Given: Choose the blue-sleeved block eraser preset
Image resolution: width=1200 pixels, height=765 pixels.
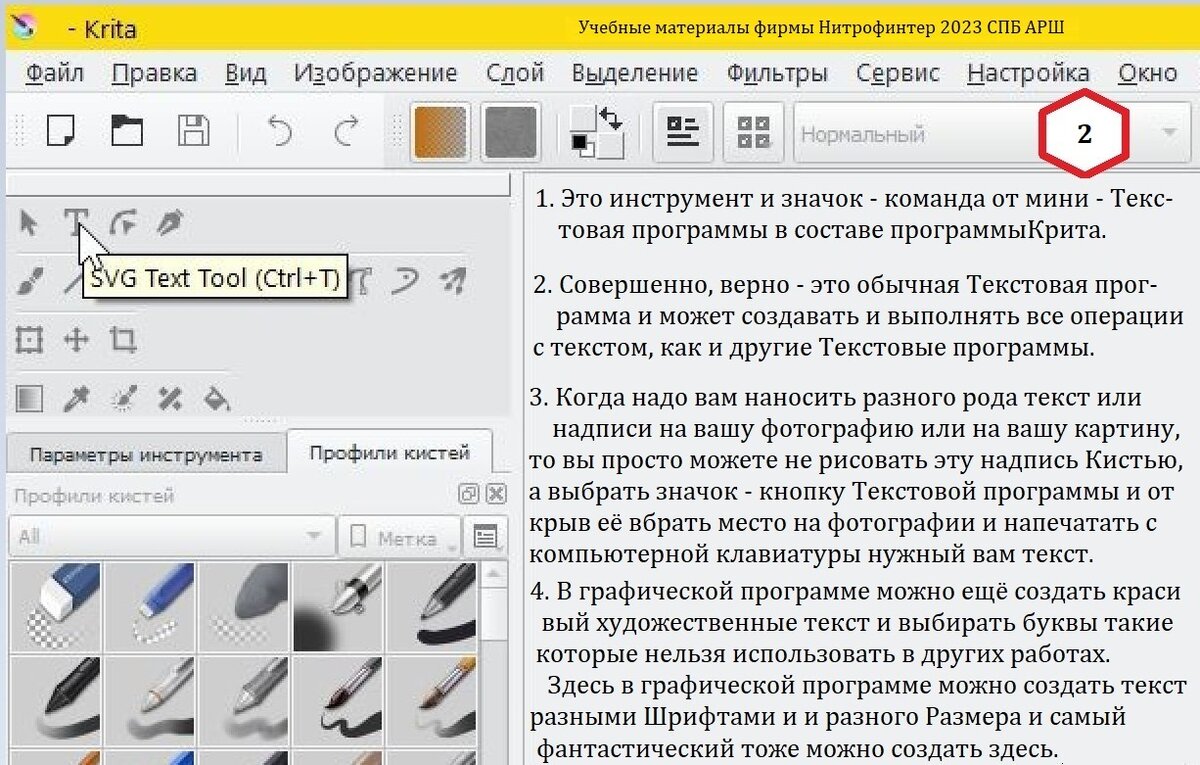Looking at the screenshot, I should 56,606.
